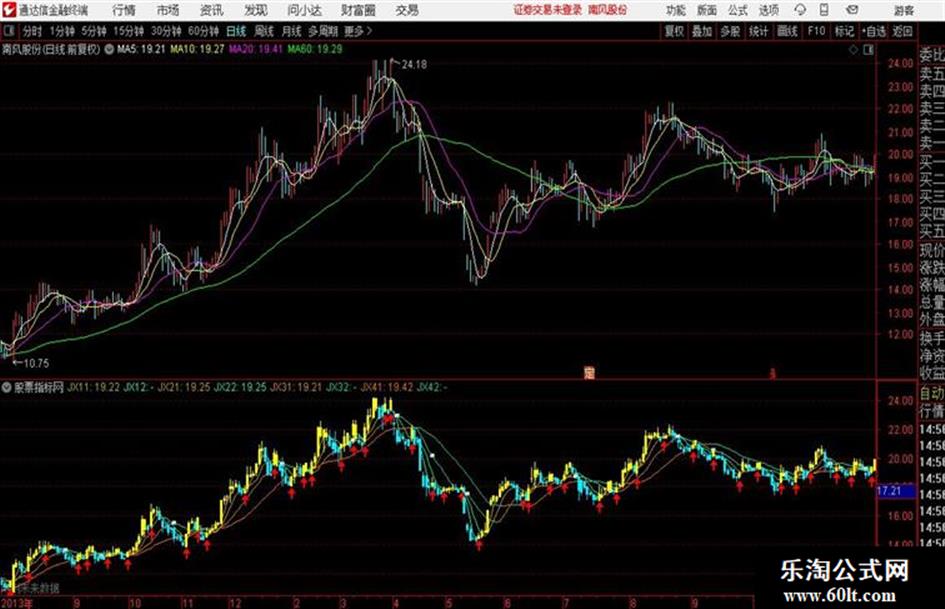Open the 问小达 menu
945x609 pixels.
pos(304,10)
